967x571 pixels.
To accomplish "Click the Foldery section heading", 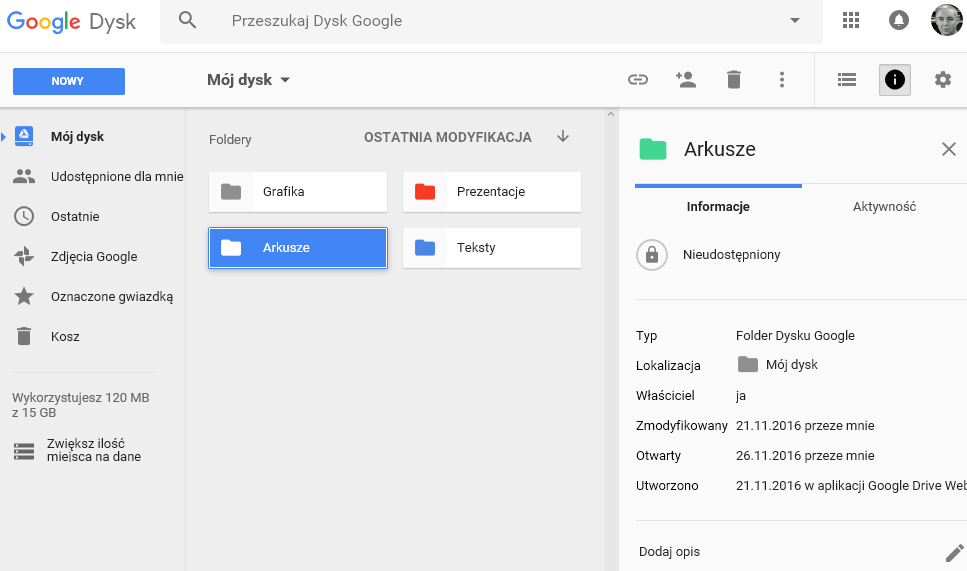I will [x=230, y=139].
